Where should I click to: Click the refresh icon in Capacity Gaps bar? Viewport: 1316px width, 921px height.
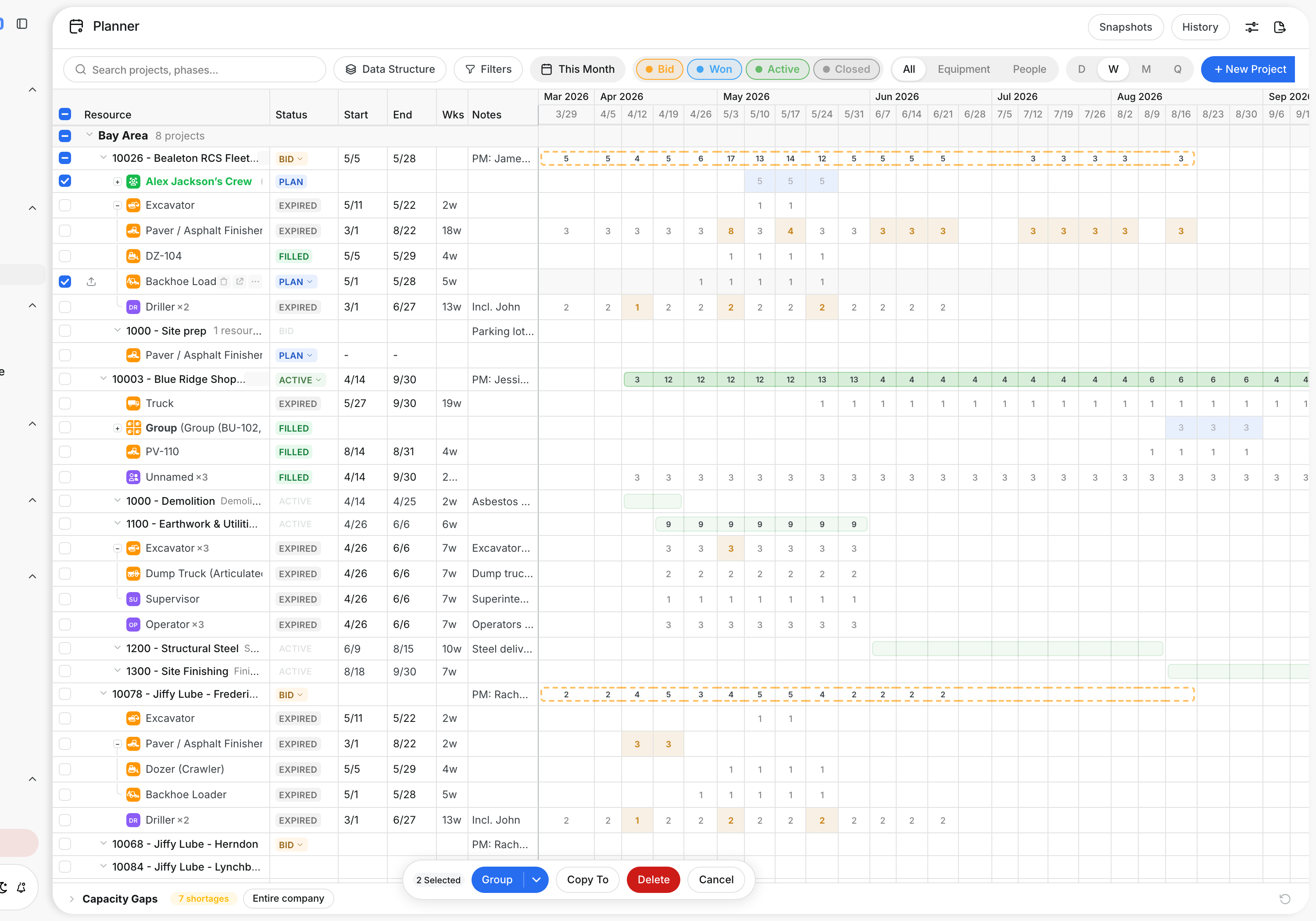tap(1285, 899)
